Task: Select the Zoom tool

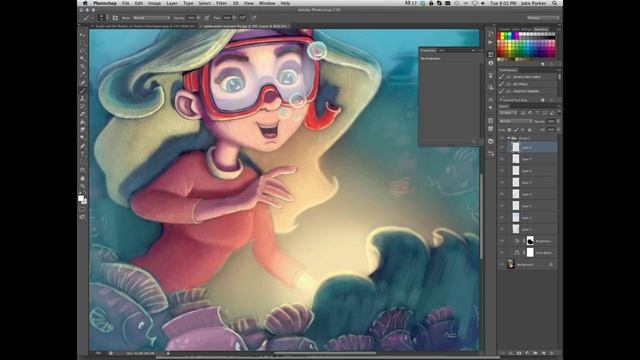Action: [x=83, y=186]
